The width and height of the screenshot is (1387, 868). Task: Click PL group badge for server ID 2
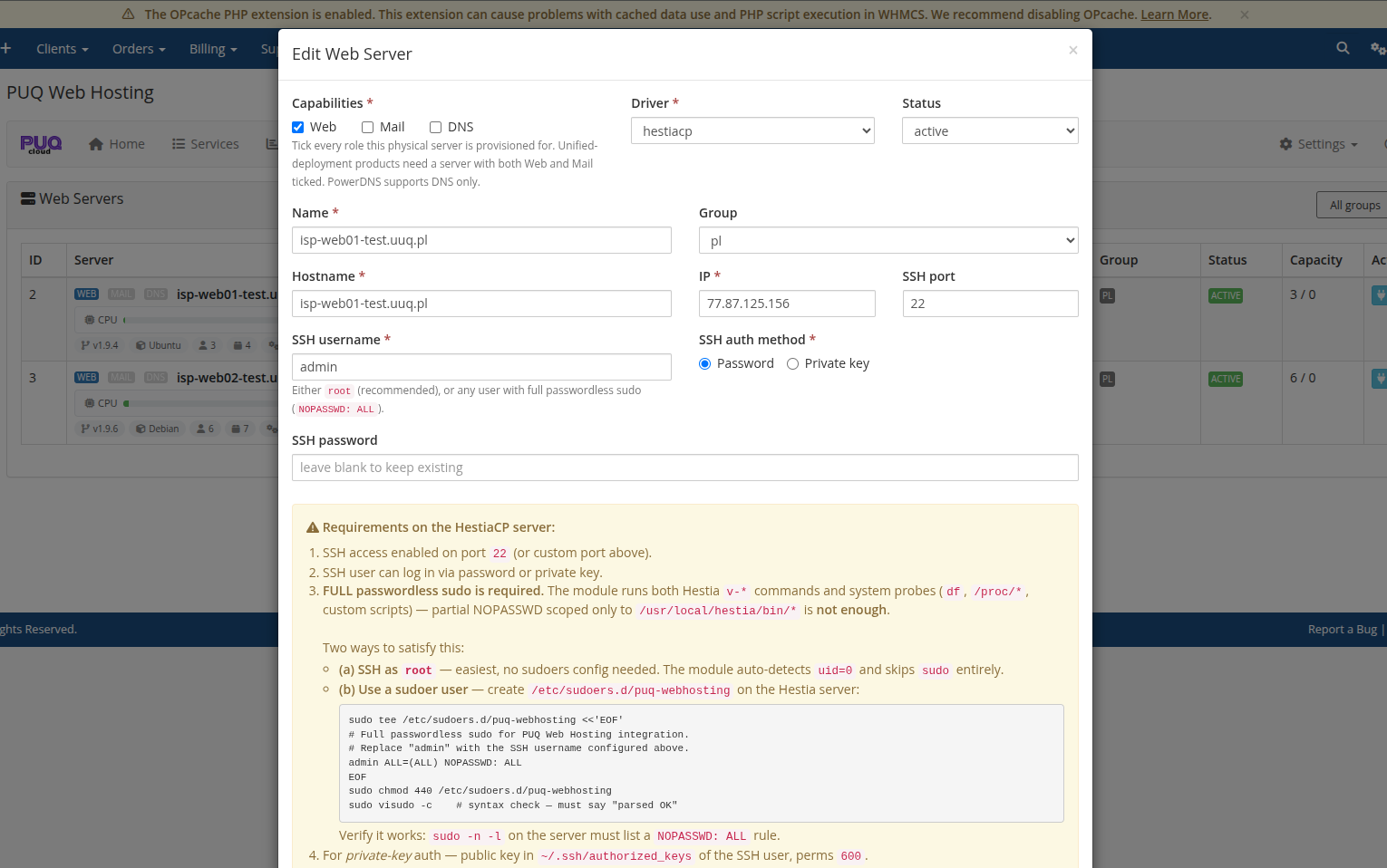pos(1107,295)
